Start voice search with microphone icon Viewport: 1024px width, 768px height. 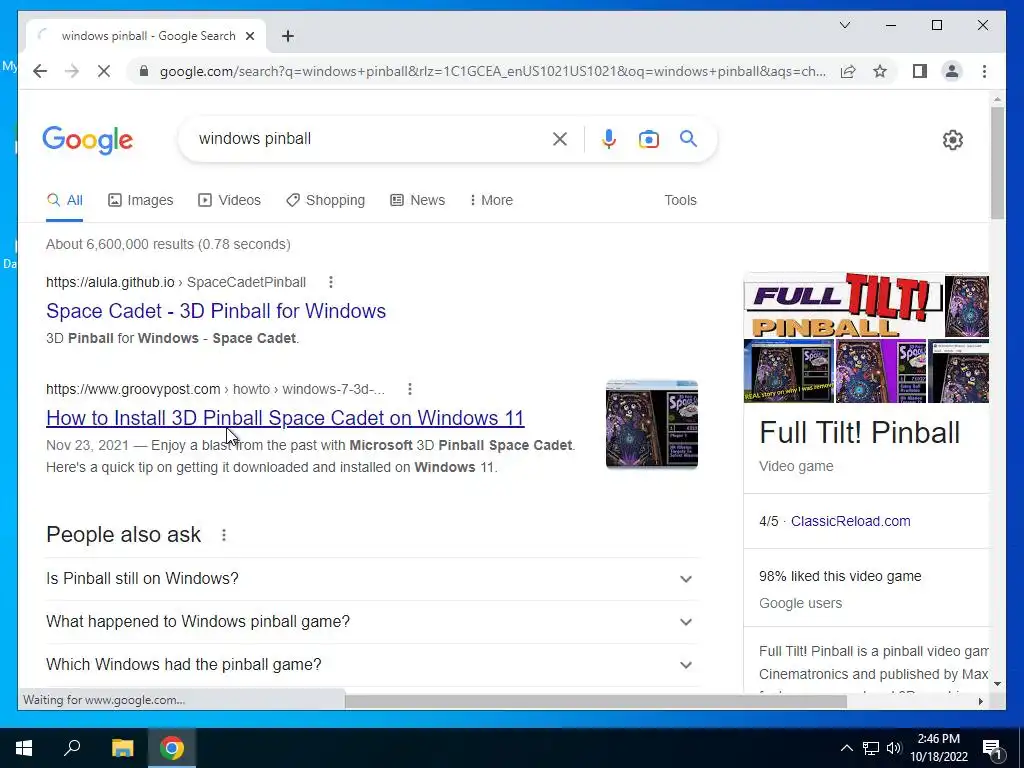point(609,138)
